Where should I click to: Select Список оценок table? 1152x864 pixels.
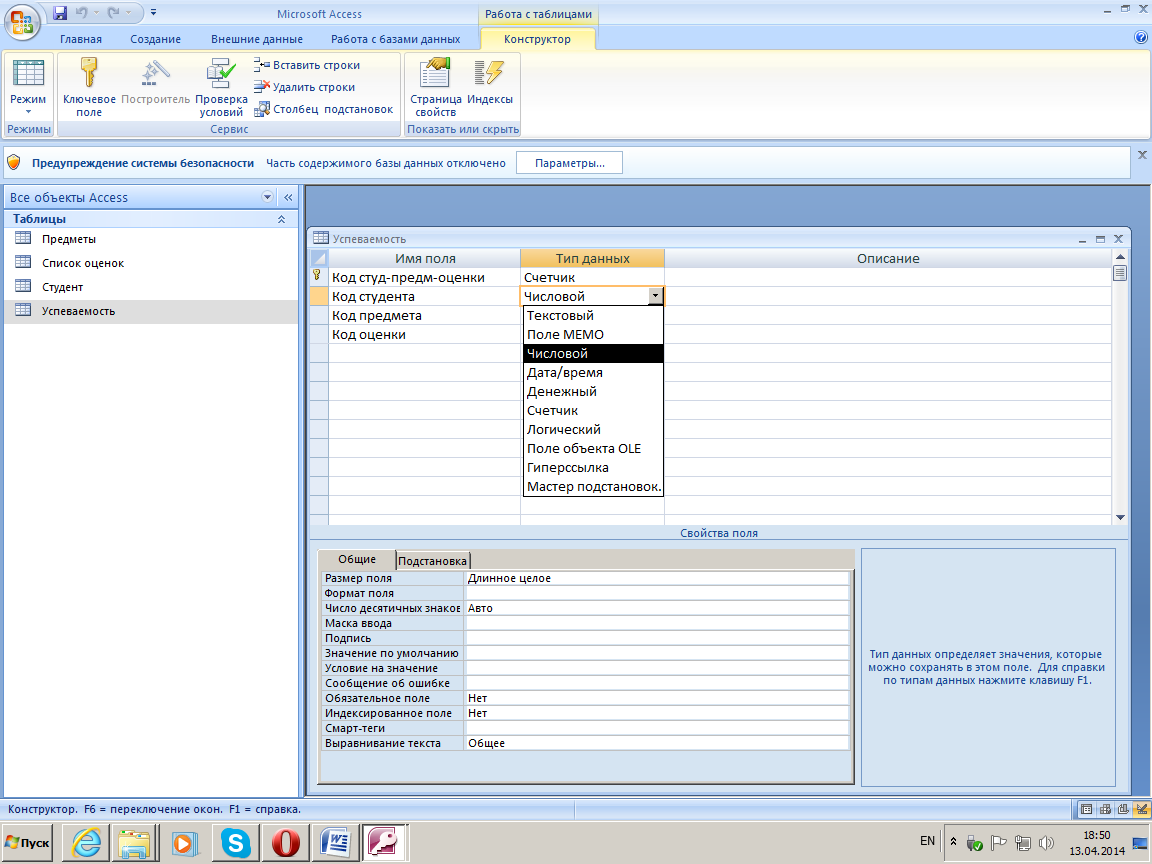click(x=83, y=262)
